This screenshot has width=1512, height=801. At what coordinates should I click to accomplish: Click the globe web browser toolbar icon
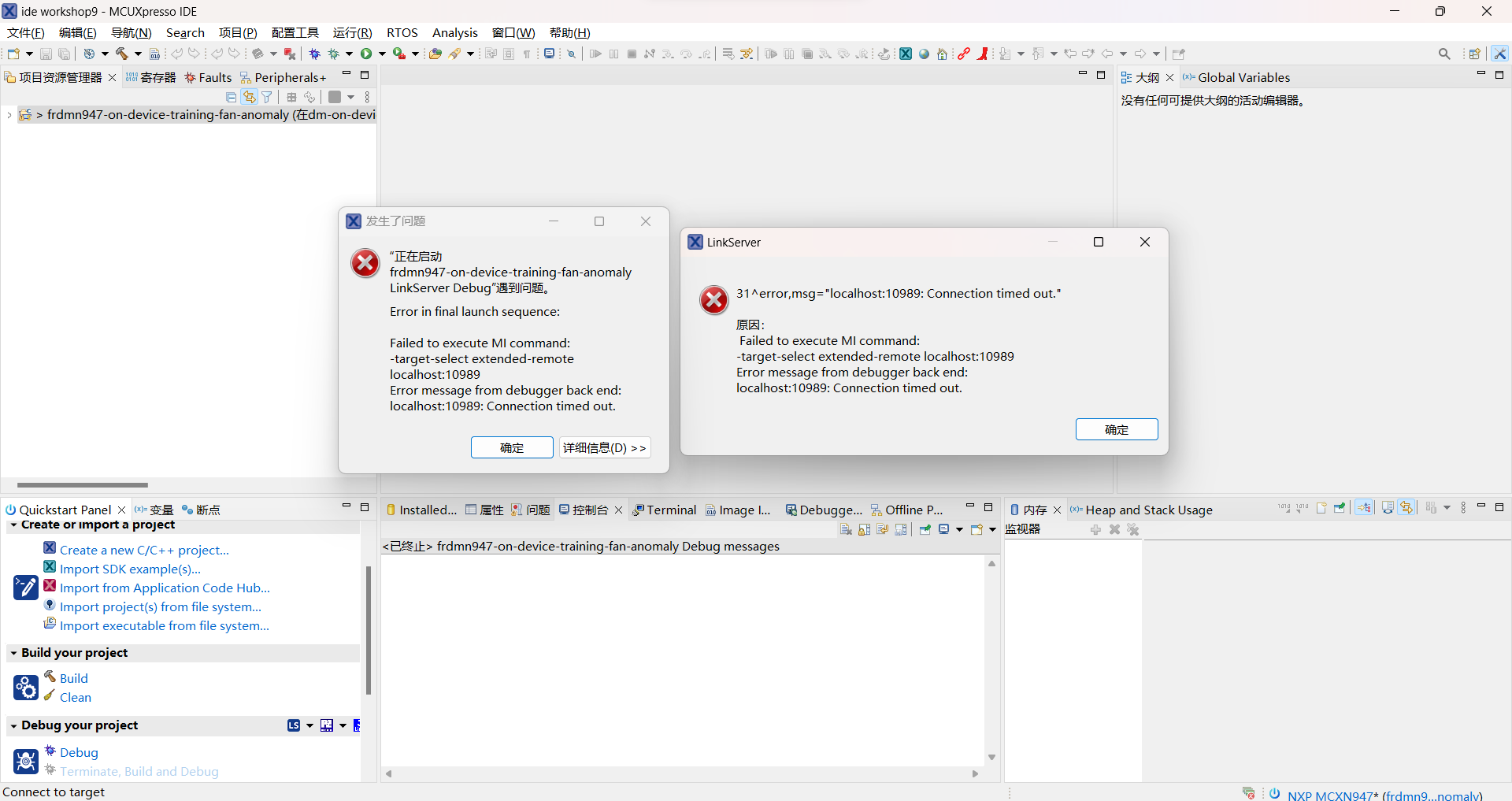click(925, 54)
